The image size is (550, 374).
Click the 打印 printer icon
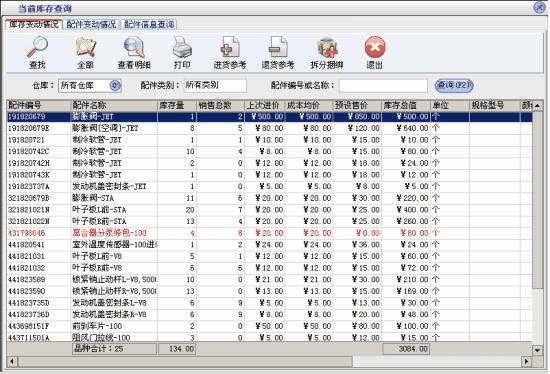click(182, 47)
